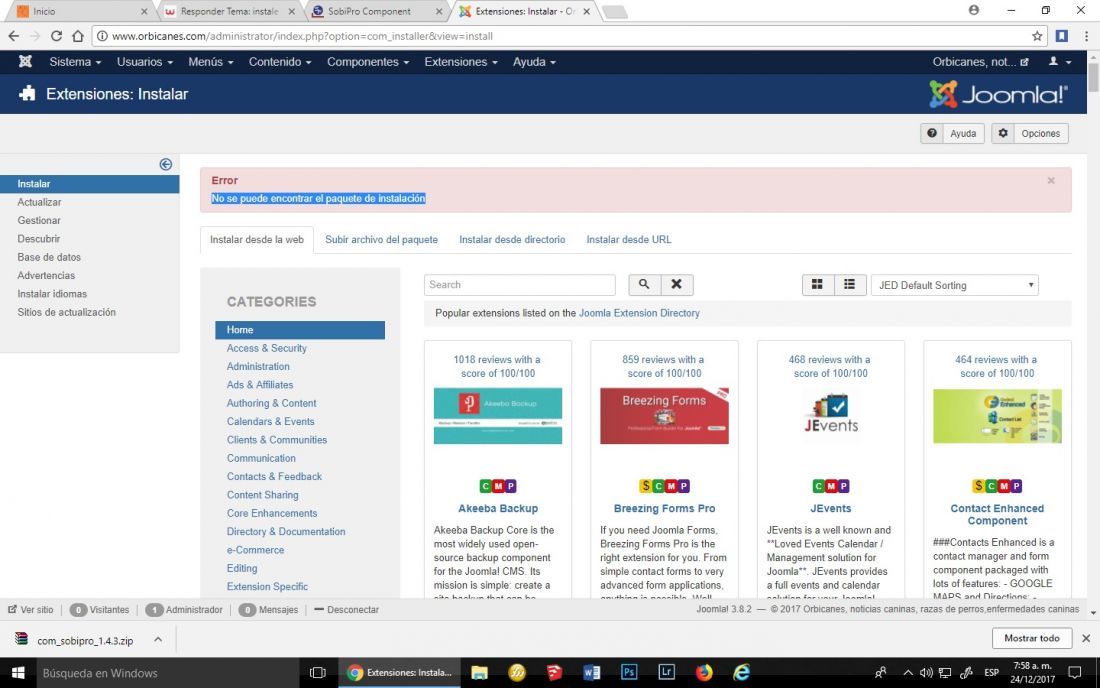Dismiss the error message with its close X

point(1051,181)
